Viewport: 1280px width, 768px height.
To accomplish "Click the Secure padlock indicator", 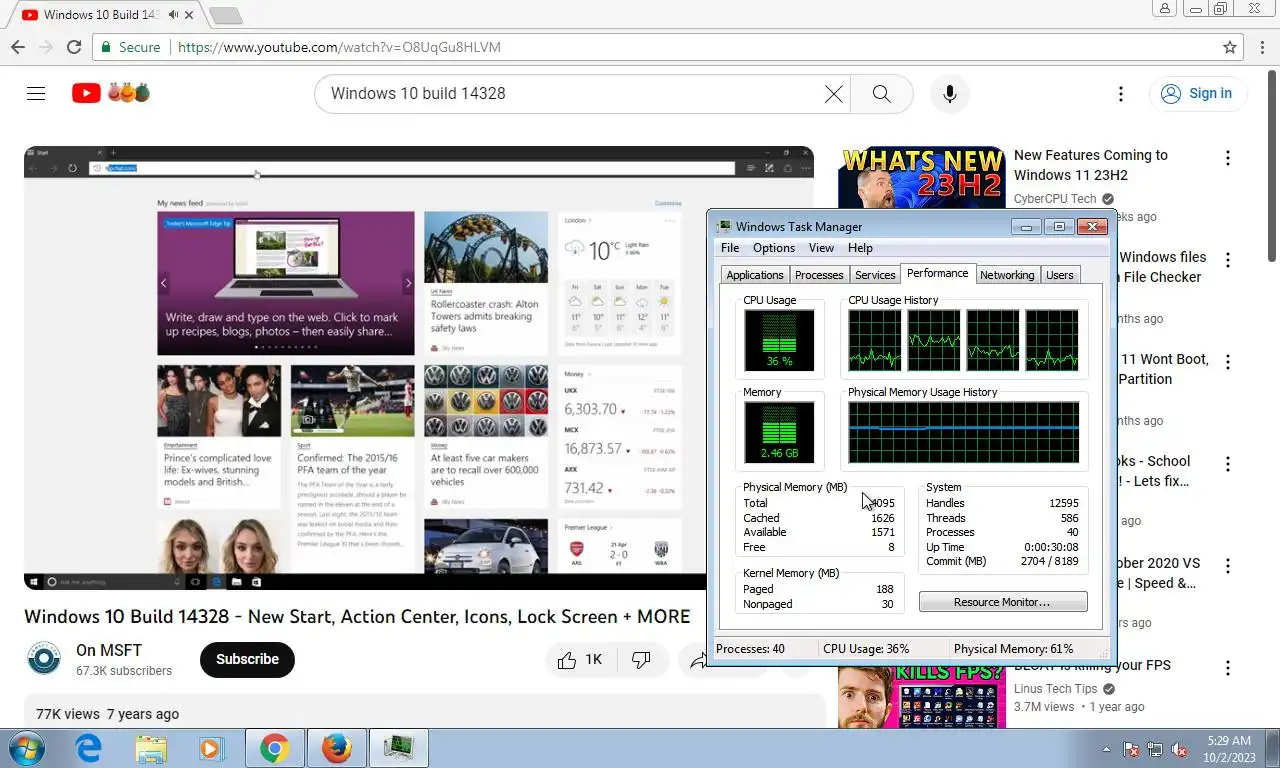I will (x=131, y=47).
